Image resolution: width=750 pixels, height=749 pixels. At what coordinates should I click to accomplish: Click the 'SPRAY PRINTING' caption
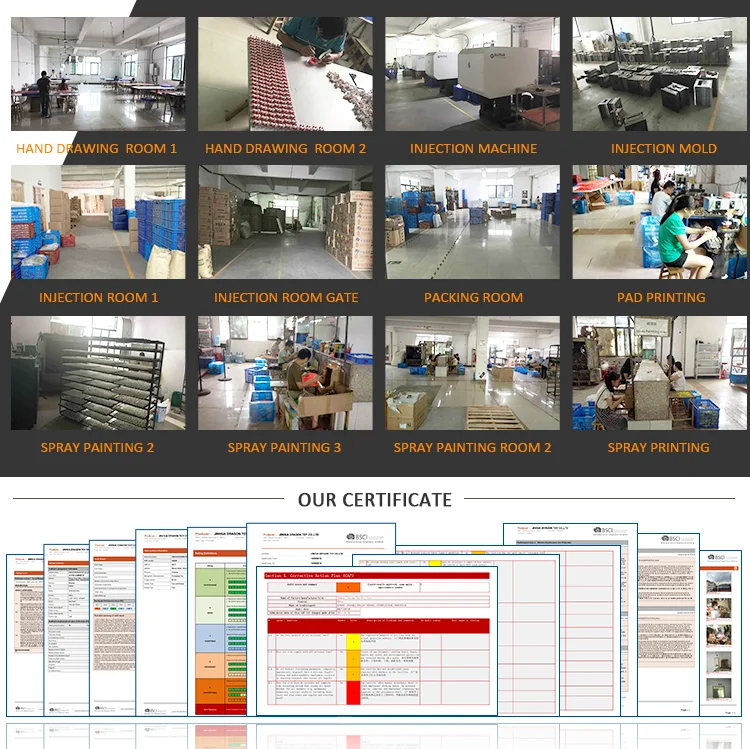[x=659, y=448]
